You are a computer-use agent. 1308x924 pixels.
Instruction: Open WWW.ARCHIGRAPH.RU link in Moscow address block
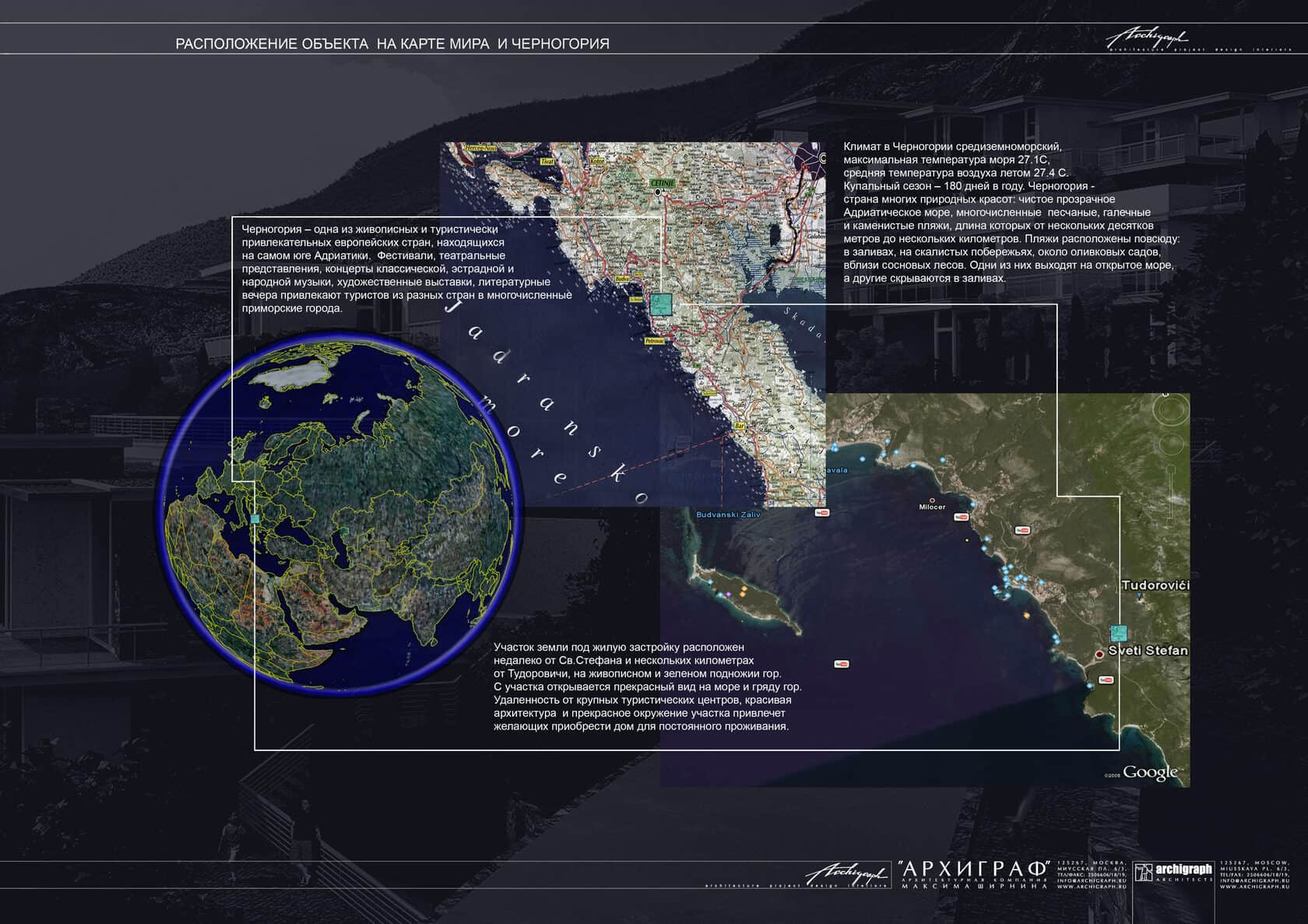pyautogui.click(x=1255, y=887)
